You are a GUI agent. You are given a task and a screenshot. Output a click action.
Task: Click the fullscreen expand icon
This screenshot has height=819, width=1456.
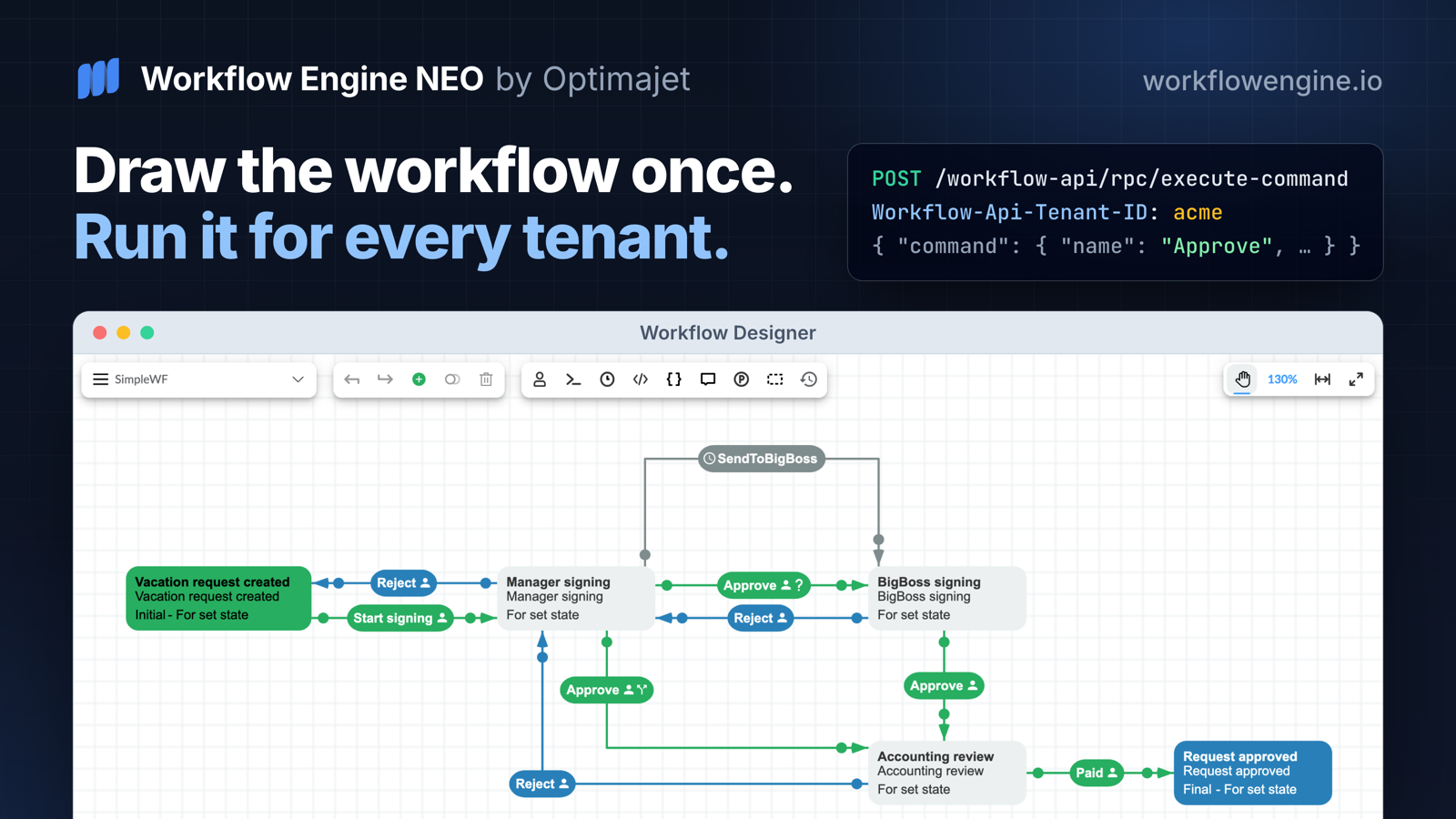(x=1356, y=379)
